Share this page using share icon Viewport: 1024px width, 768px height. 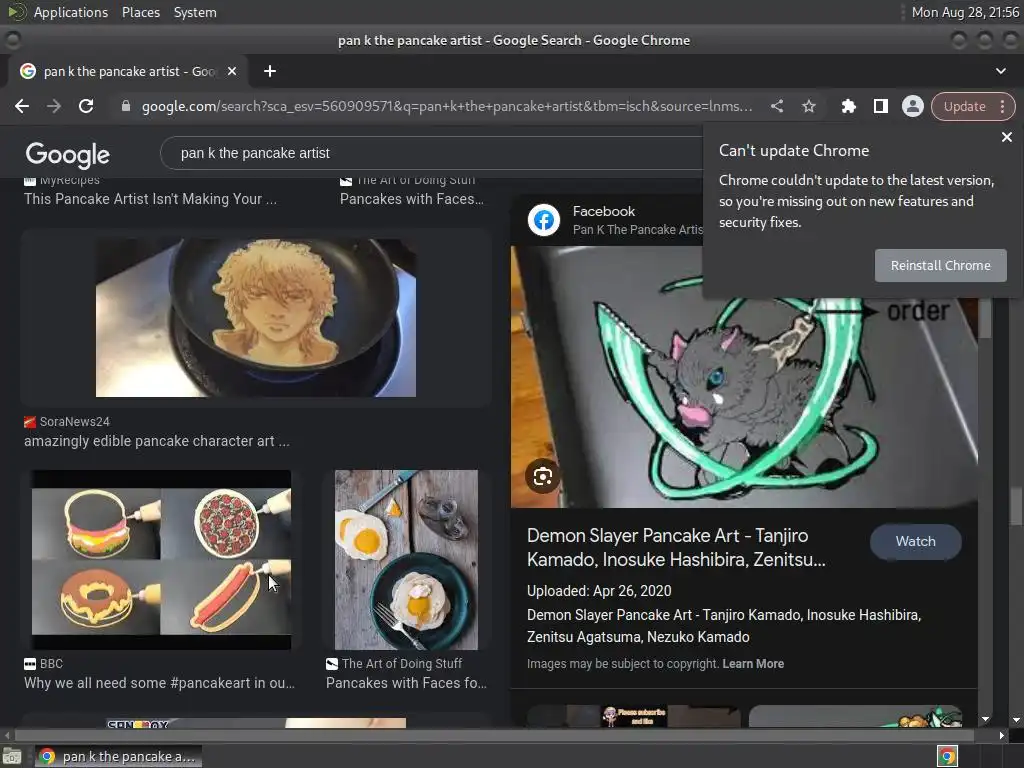(776, 106)
